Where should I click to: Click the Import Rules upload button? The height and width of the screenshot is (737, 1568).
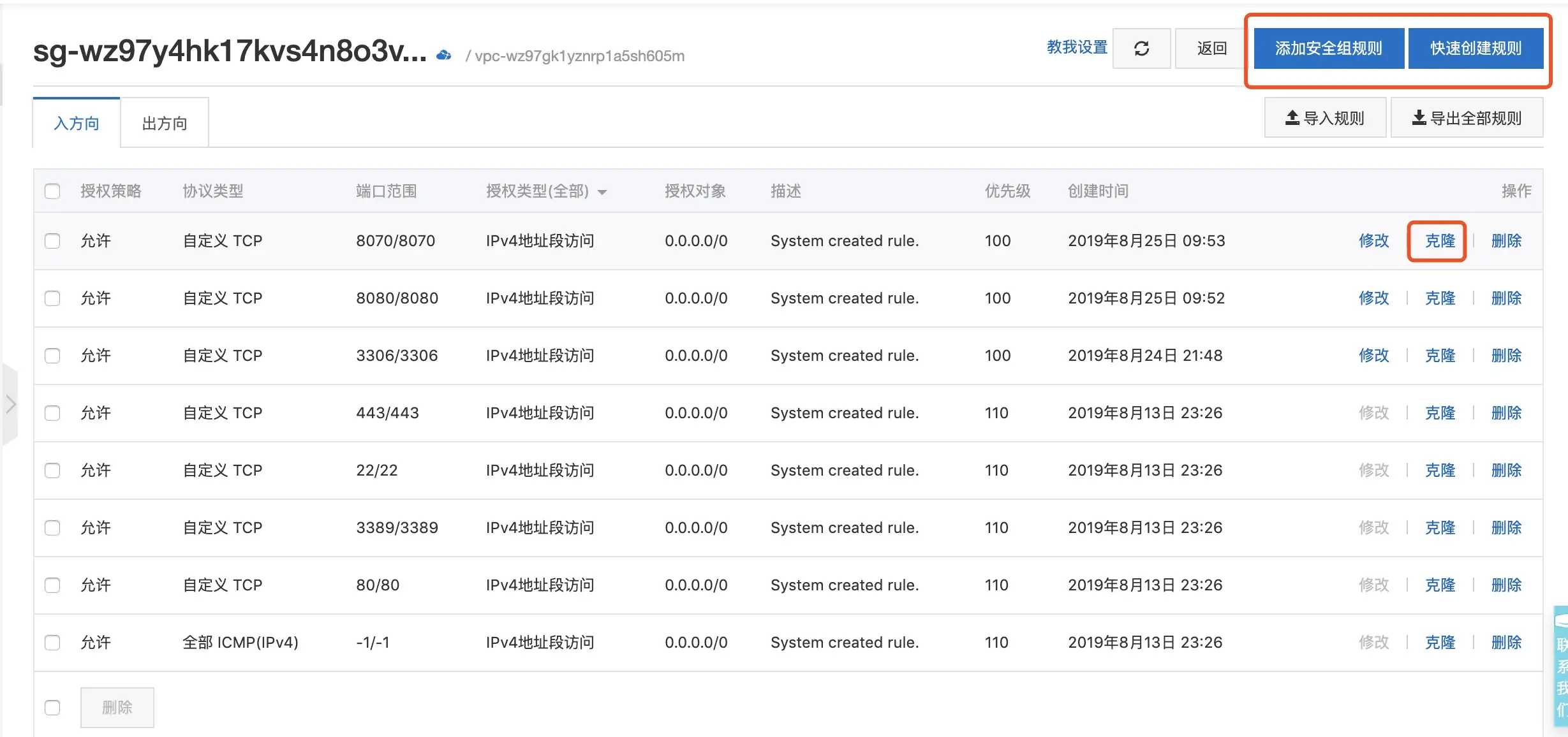pos(1325,118)
